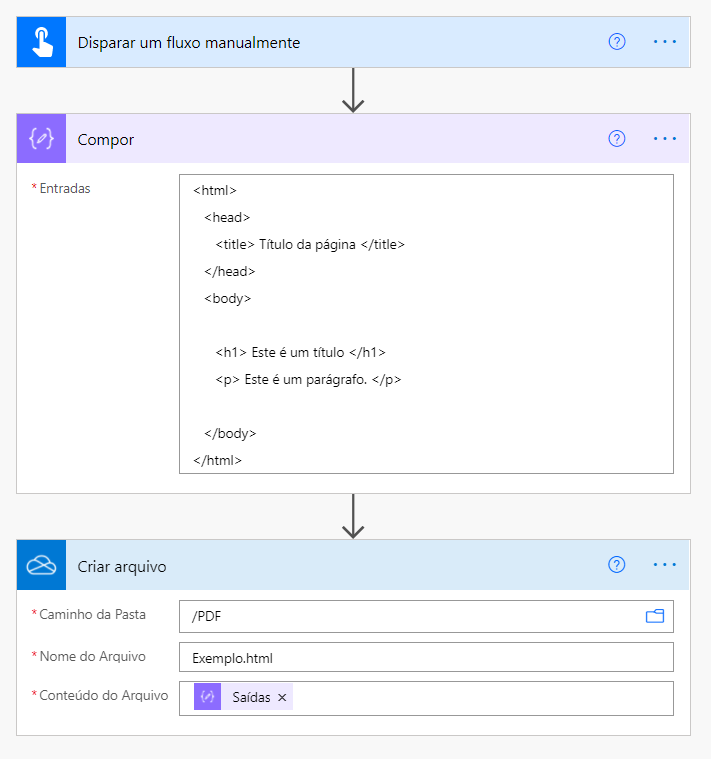711x759 pixels.
Task: Expand the Disparar um fluxo manualmente trigger
Action: 189,43
